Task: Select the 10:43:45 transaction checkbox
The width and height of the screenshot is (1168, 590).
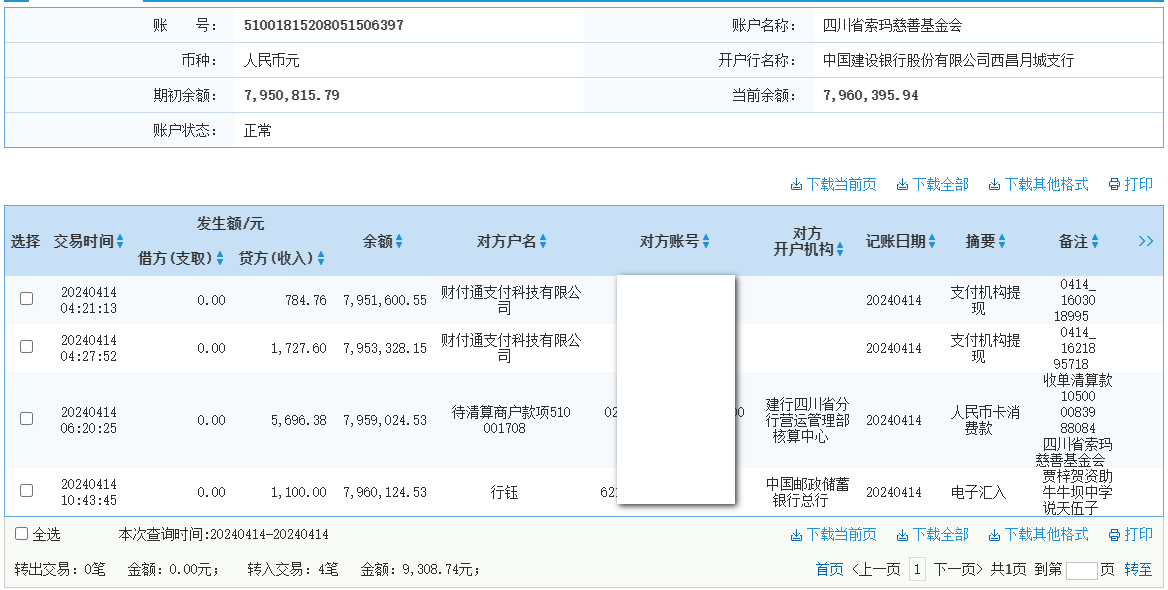Action: coord(26,490)
